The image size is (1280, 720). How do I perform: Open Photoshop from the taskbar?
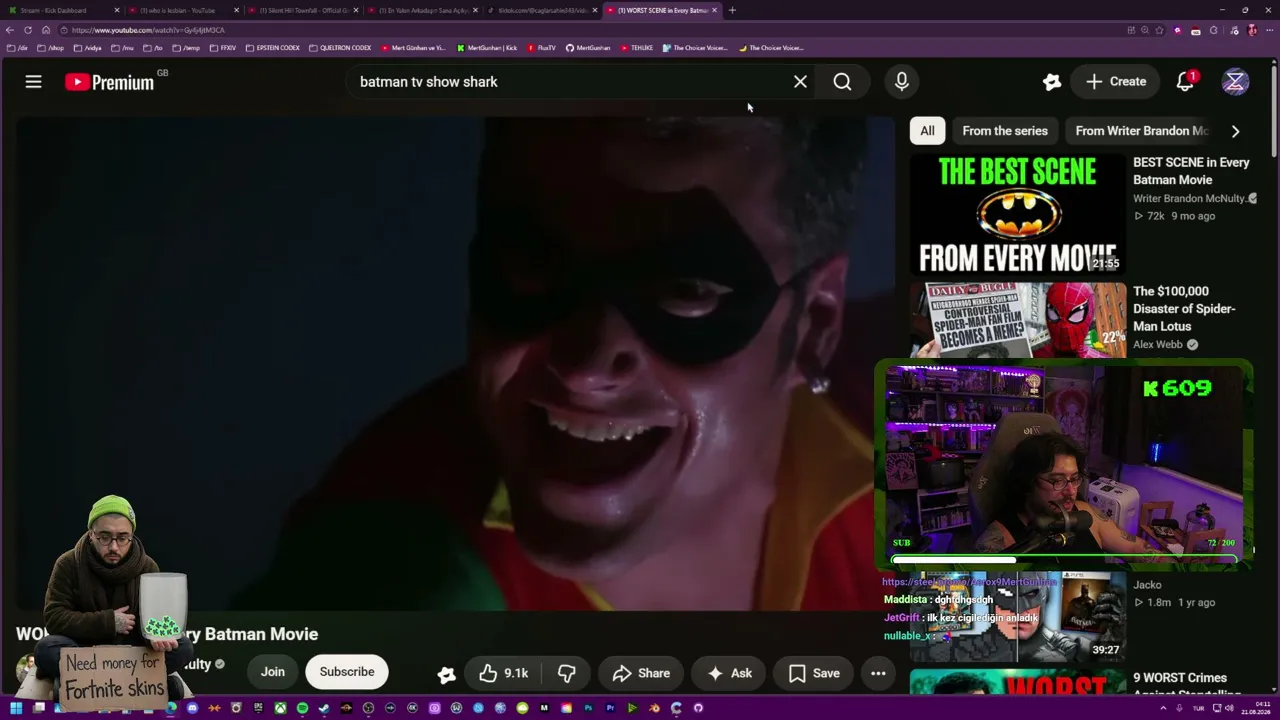(588, 708)
